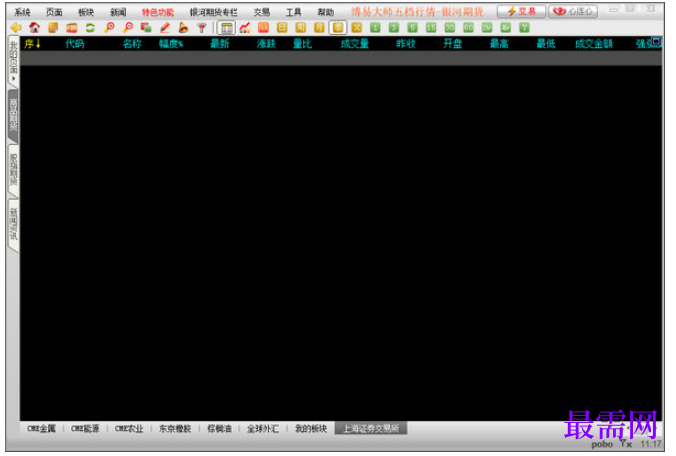Open the yellow sticky note icon
The height and width of the screenshot is (456, 676).
click(53, 28)
